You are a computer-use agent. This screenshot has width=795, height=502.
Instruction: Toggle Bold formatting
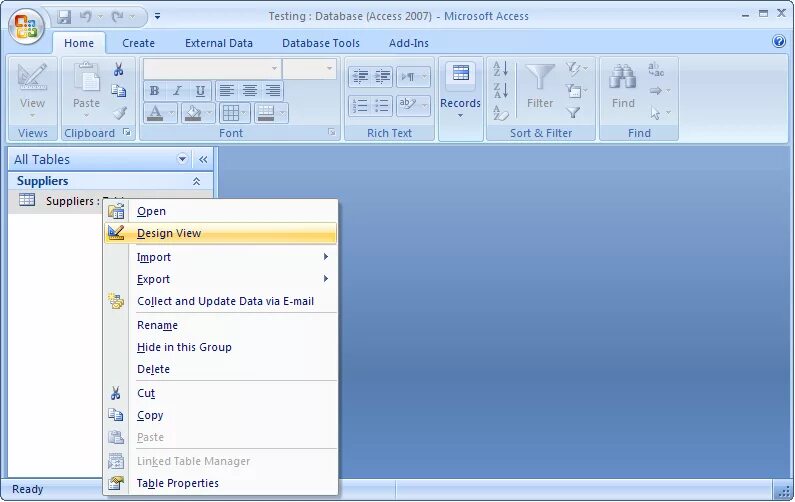pos(154,91)
